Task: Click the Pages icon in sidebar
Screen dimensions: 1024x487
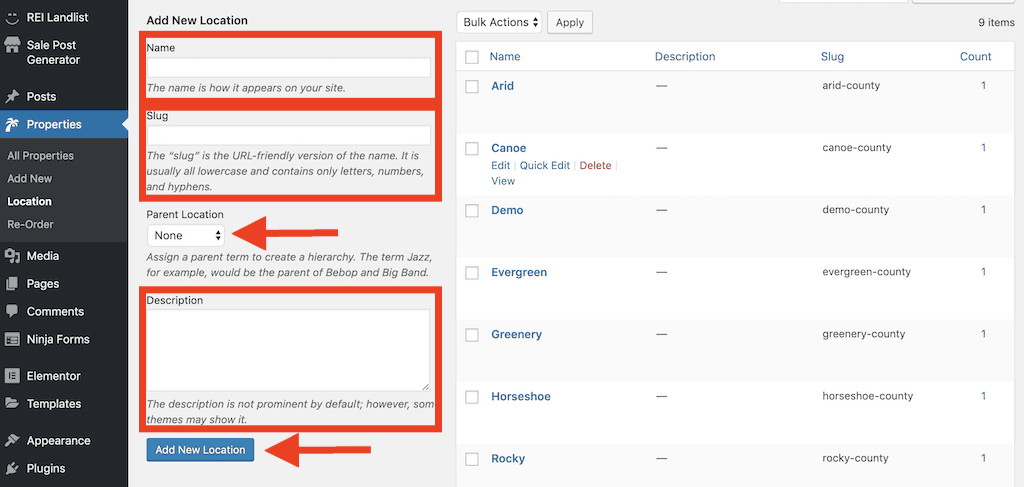Action: point(12,284)
